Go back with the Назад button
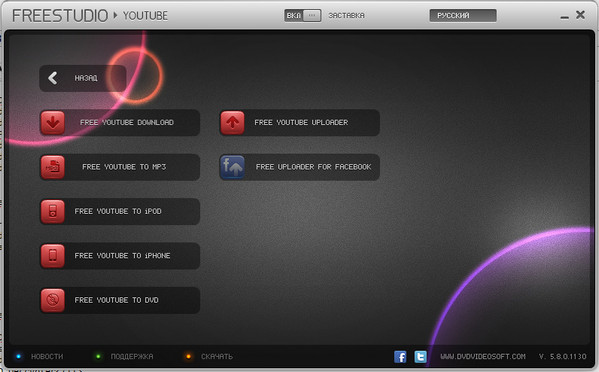 pyautogui.click(x=83, y=78)
